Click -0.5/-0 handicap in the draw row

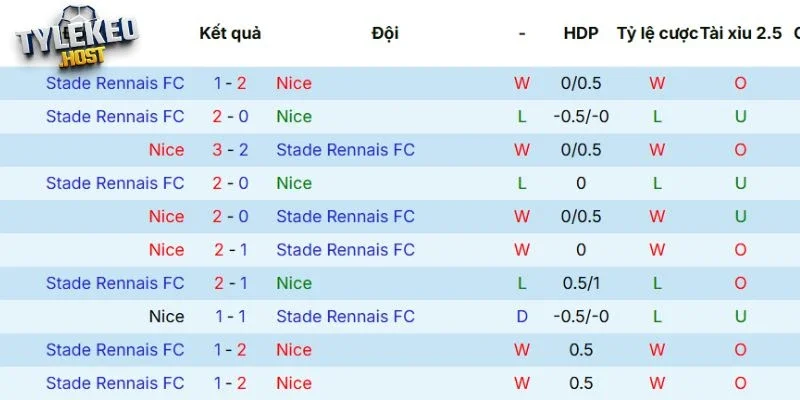click(581, 316)
